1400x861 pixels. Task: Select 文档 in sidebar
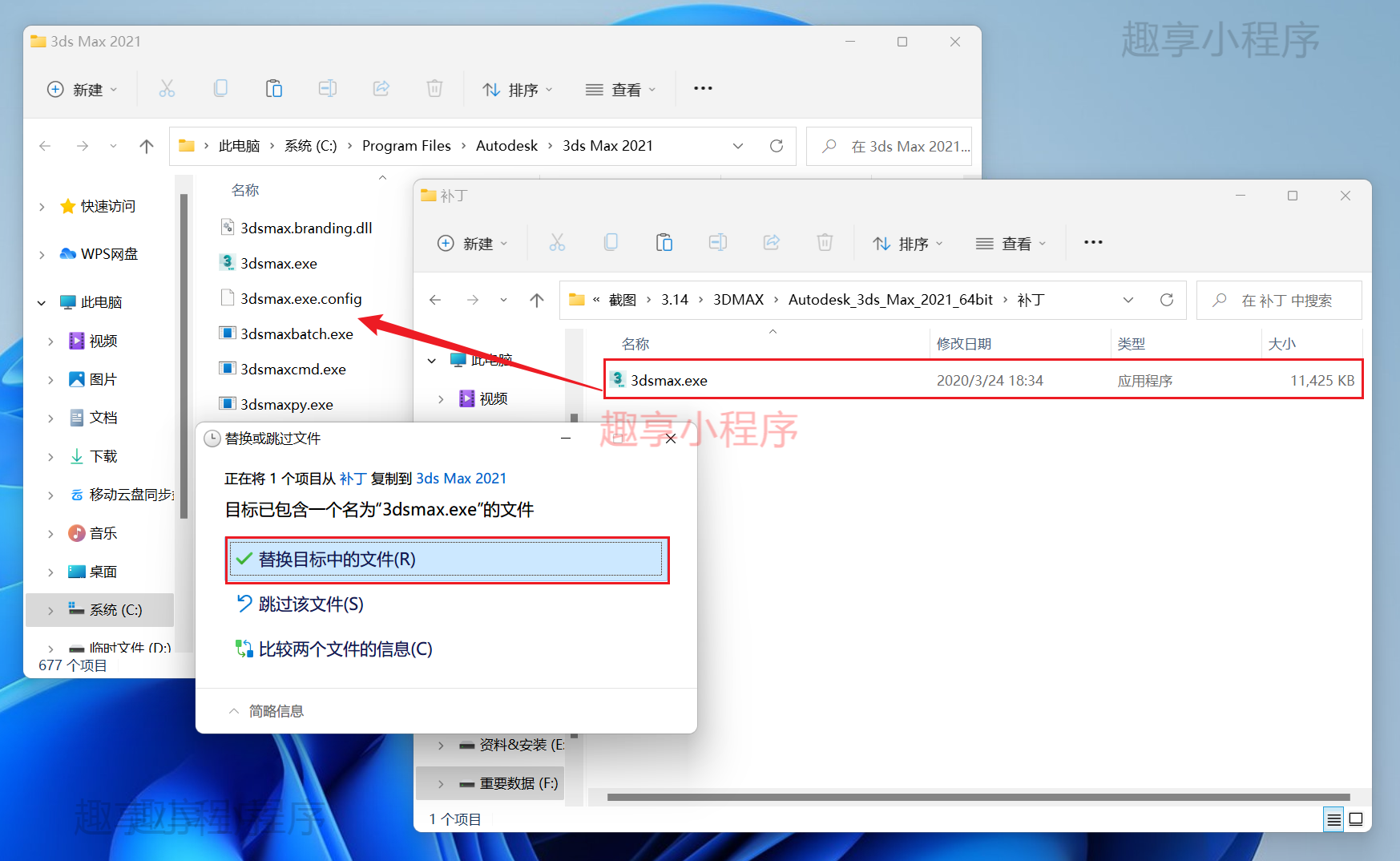103,418
